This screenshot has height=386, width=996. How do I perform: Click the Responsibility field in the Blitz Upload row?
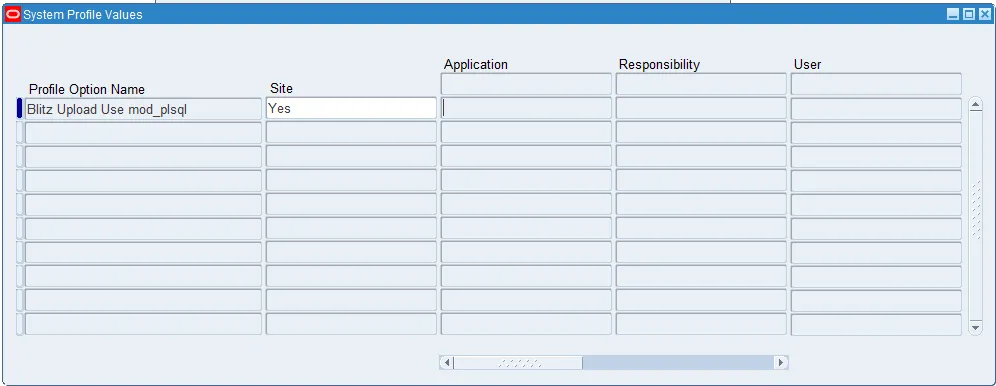tap(701, 109)
